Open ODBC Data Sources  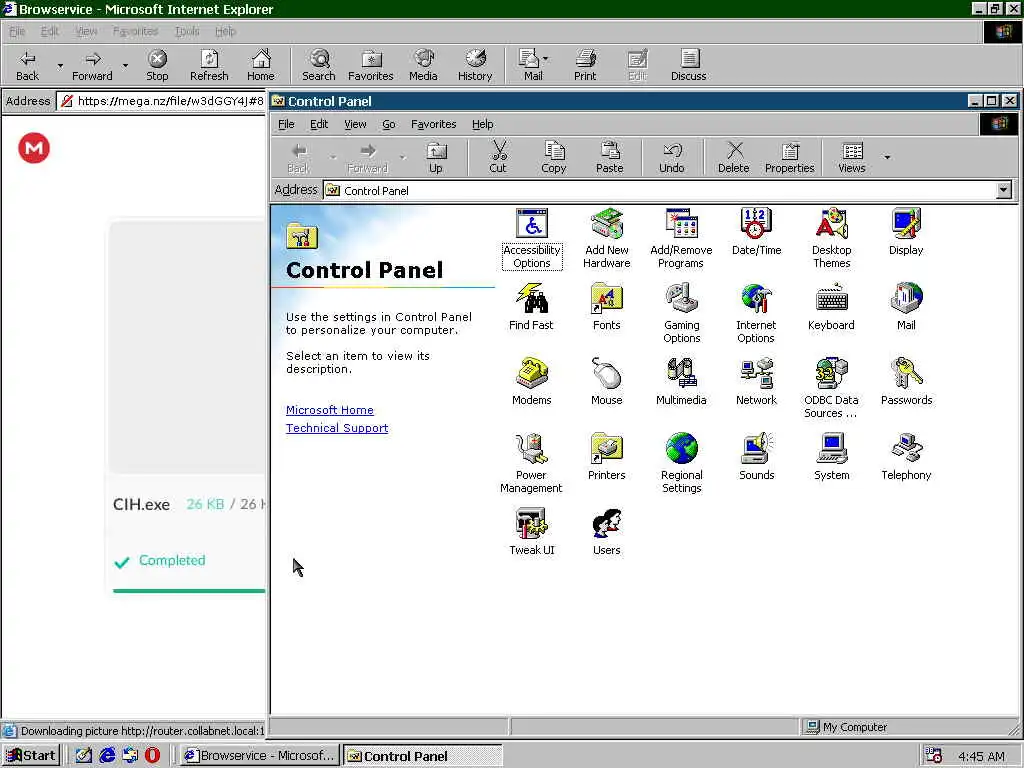pos(831,389)
